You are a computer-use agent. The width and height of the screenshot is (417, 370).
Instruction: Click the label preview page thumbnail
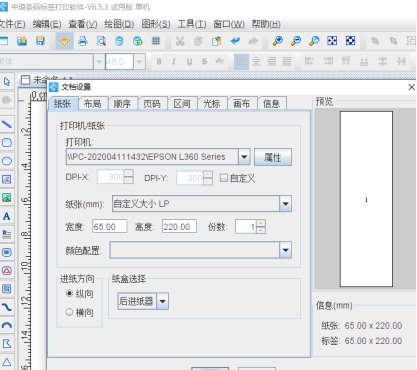point(366,199)
